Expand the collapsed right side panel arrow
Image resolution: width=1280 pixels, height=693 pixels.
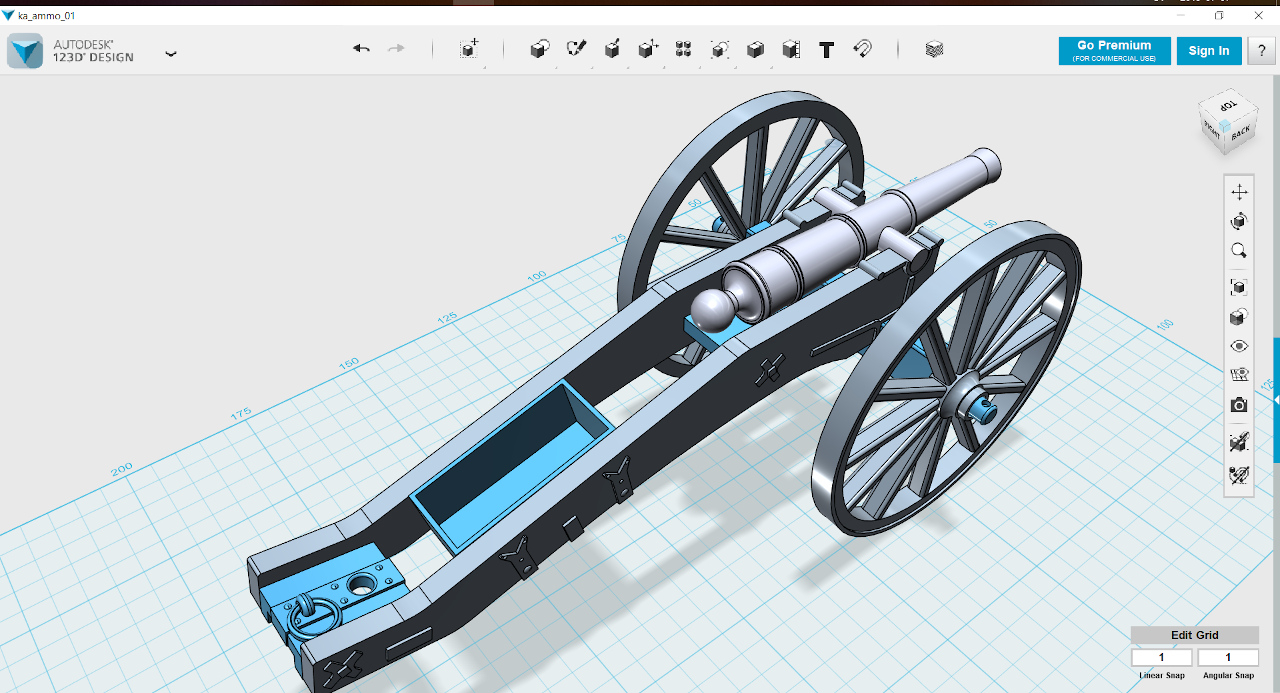pyautogui.click(x=1276, y=399)
